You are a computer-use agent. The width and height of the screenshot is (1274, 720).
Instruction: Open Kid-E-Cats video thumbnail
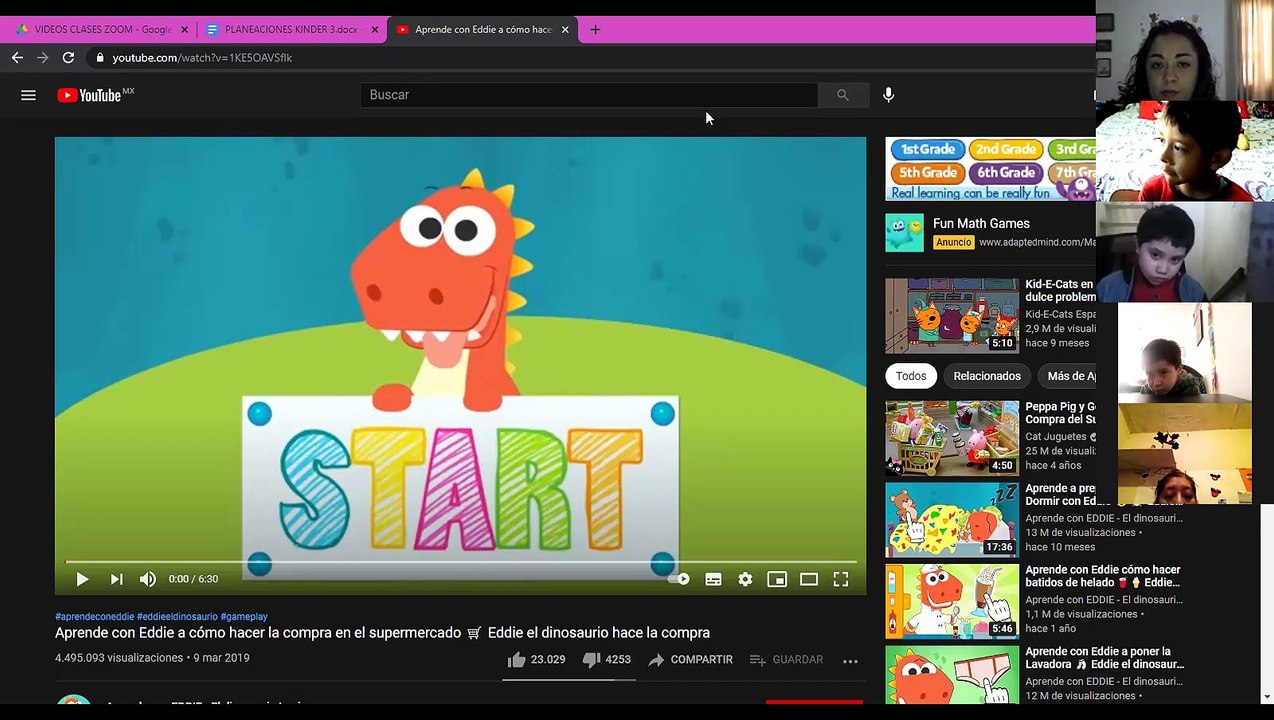952,316
